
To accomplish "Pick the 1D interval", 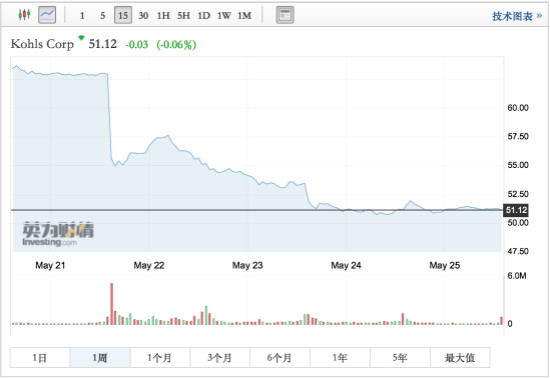I will [x=204, y=16].
